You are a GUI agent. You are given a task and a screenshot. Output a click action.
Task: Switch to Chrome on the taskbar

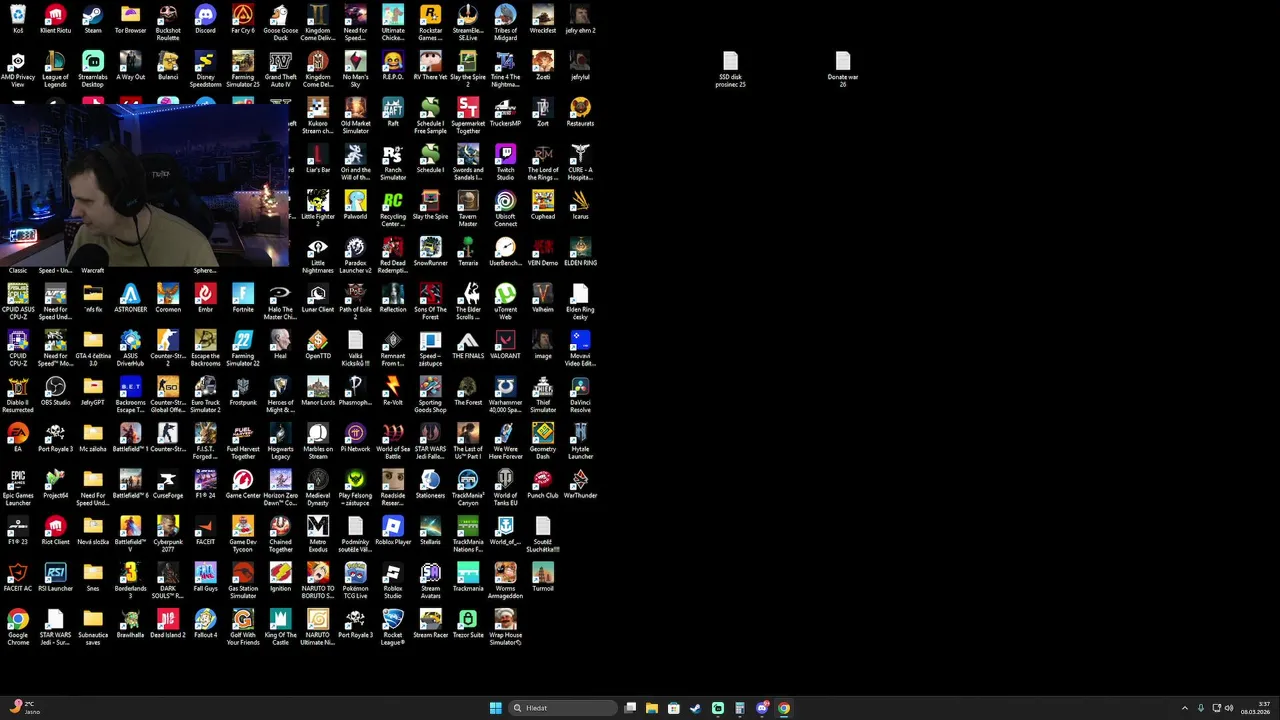click(x=784, y=708)
